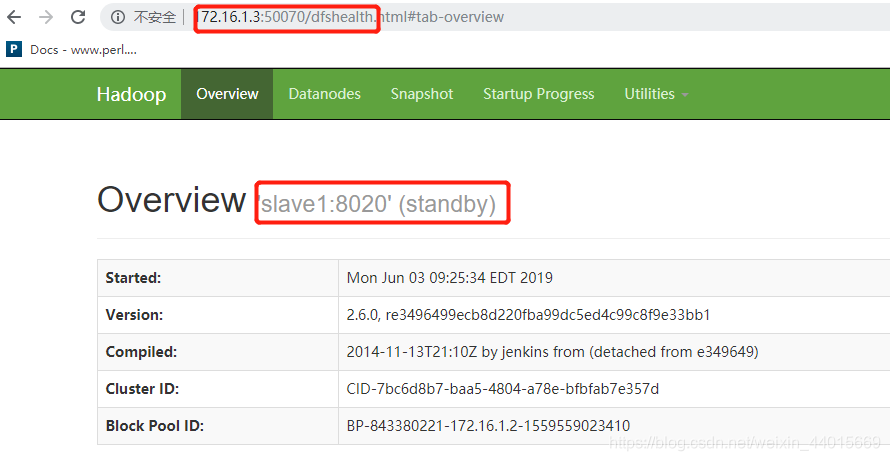Select the CID-7bc6d8b7-baa5-4804-a78e-bfbfab7e357d value
890x461 pixels.
coord(503,388)
